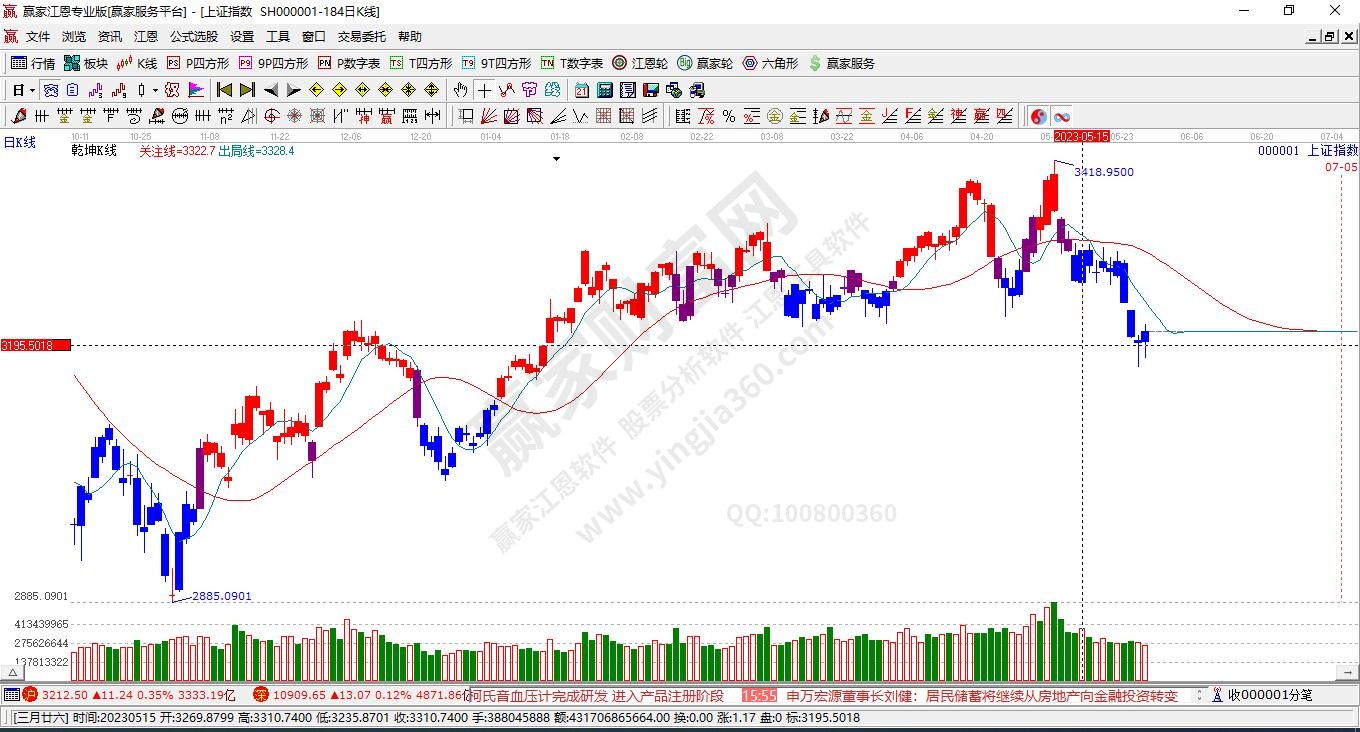The width and height of the screenshot is (1360, 732).
Task: Click the percent (%) drawing tool
Action: coord(729,116)
